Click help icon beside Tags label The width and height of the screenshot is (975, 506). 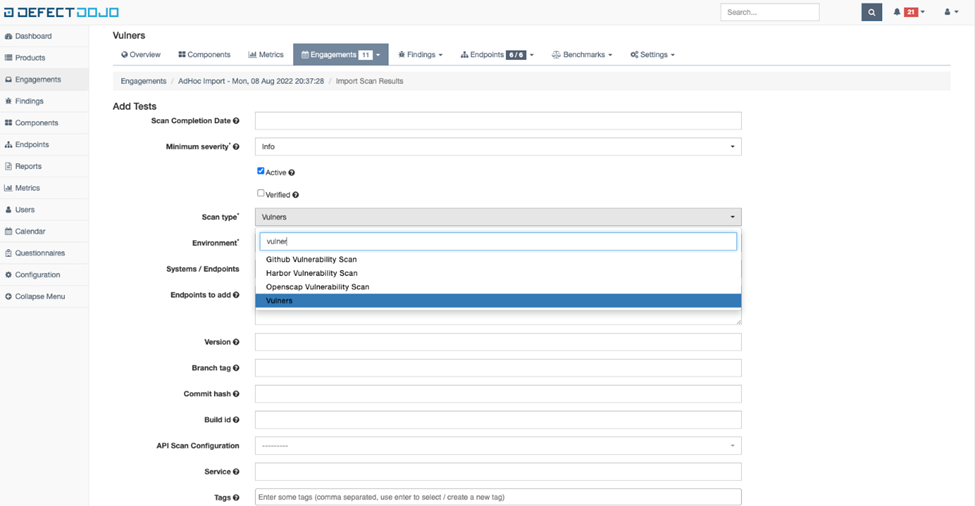[236, 497]
